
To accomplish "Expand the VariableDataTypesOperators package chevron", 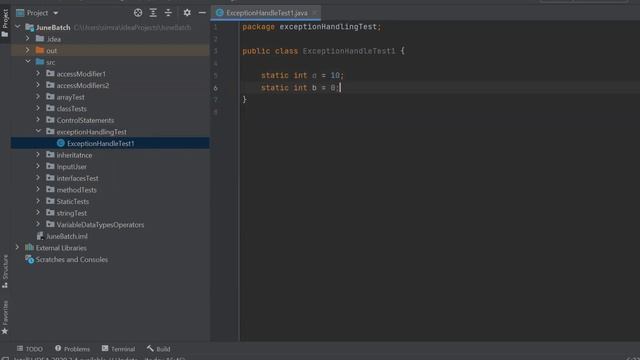I will [38, 224].
